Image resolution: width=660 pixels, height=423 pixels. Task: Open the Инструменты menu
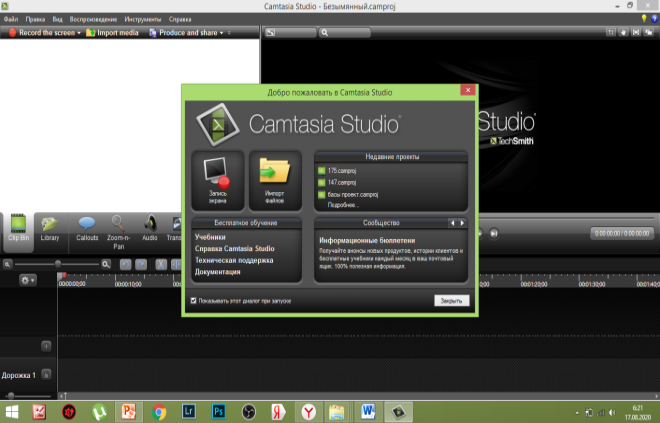[x=143, y=19]
